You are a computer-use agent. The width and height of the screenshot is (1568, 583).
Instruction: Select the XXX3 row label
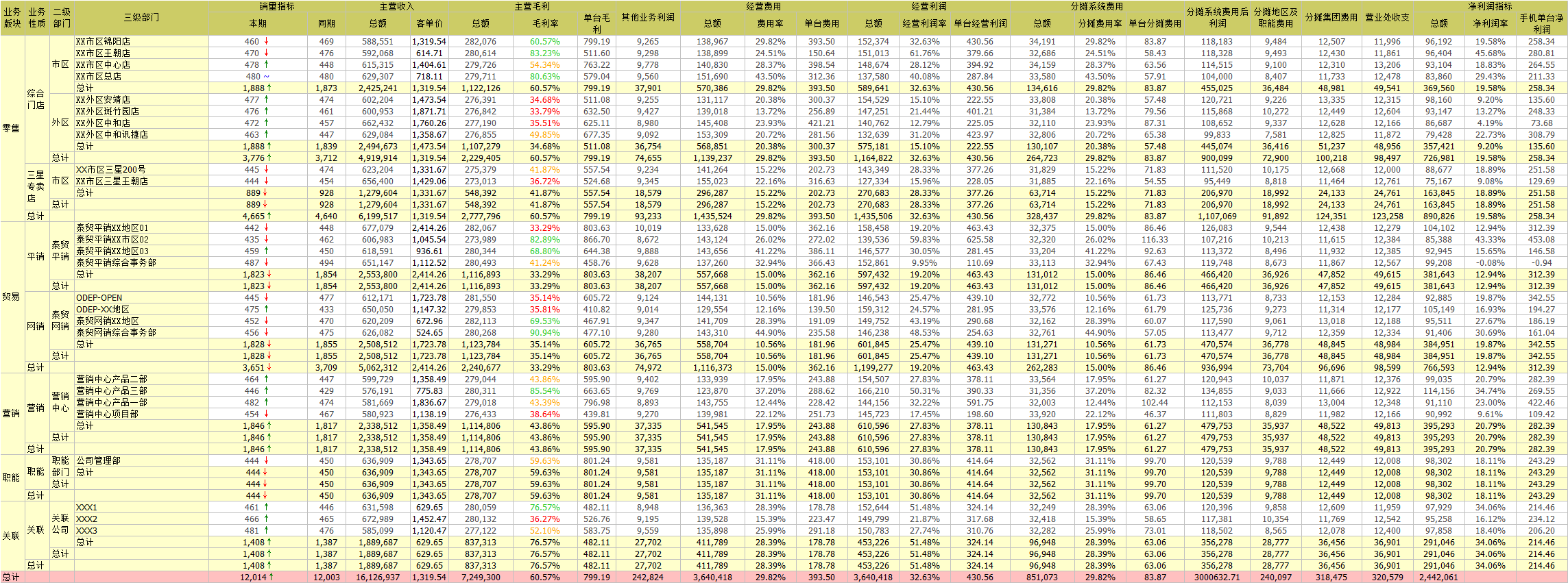(x=86, y=531)
